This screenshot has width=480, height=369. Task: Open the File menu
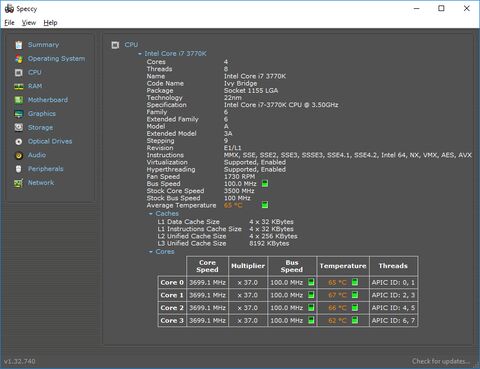tap(9, 23)
